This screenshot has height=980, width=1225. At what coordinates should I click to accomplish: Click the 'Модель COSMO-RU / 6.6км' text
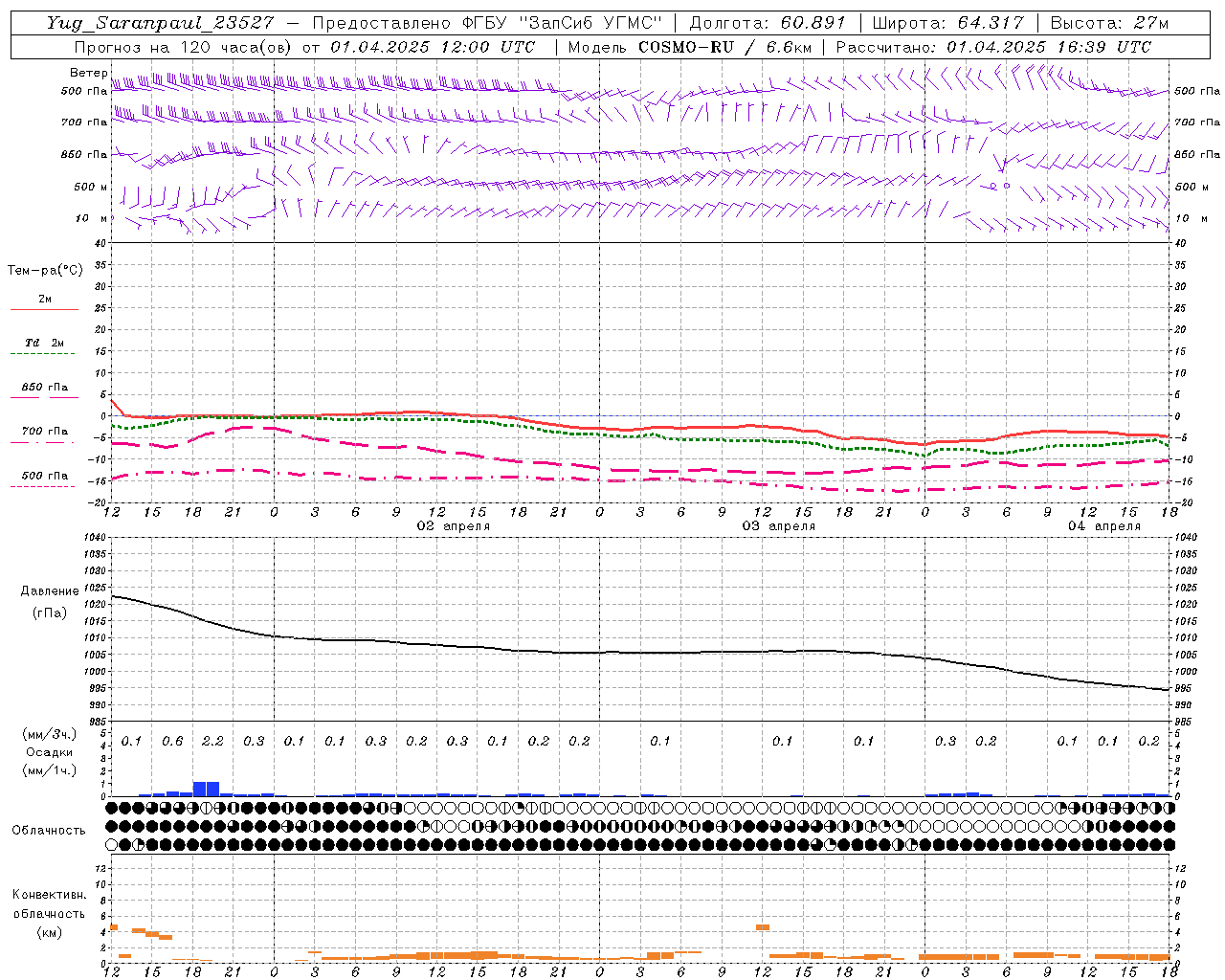690,47
